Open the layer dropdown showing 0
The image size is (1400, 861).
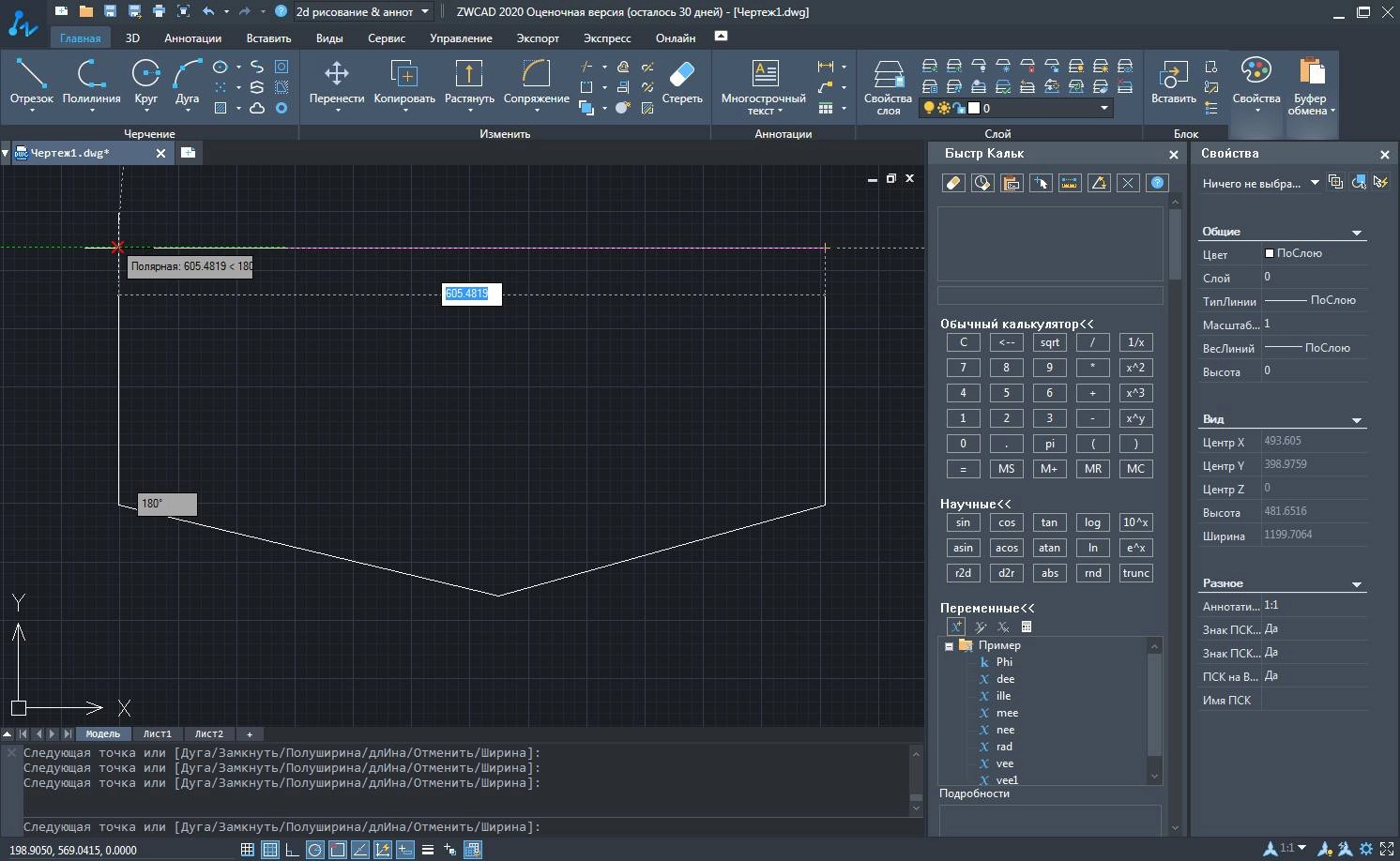(x=1017, y=108)
